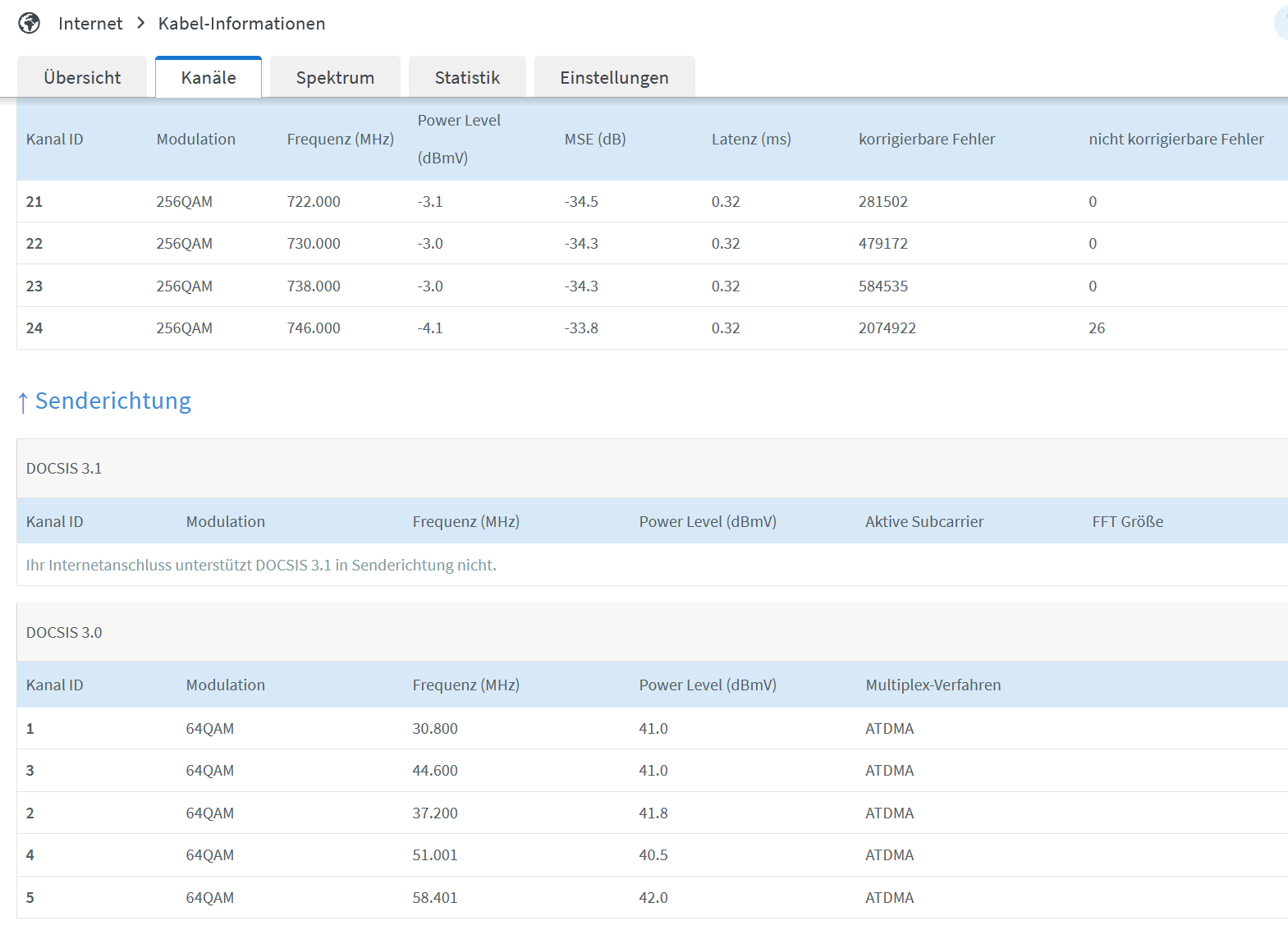Click the DOCSIS 3.1 not supported notice
Image resolution: width=1288 pixels, height=930 pixels.
[x=261, y=566]
